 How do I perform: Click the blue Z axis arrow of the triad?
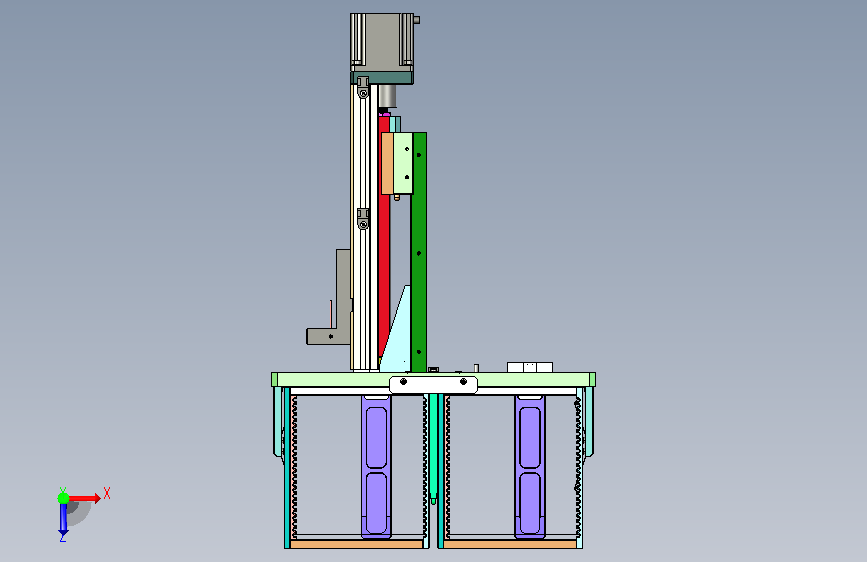pyautogui.click(x=63, y=520)
